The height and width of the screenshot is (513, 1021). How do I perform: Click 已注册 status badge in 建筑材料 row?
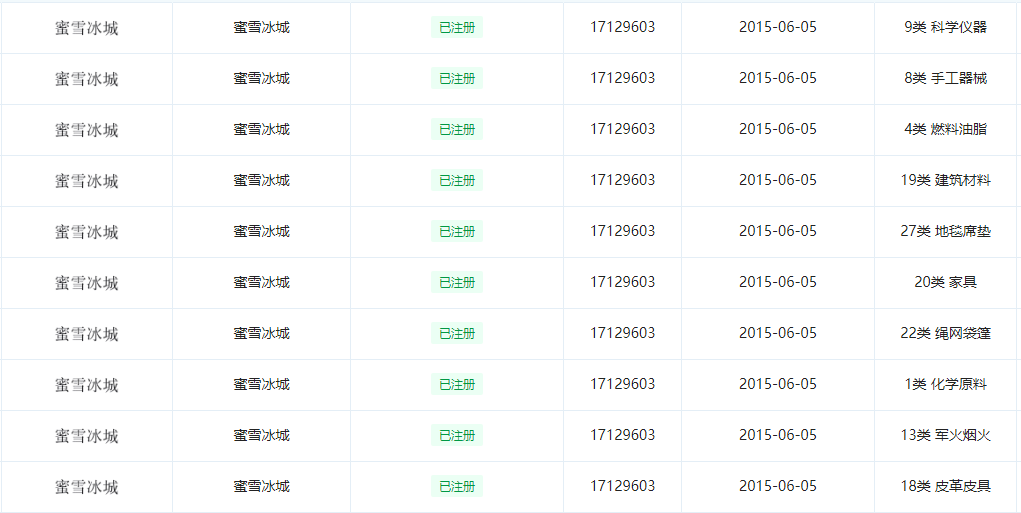pos(457,181)
